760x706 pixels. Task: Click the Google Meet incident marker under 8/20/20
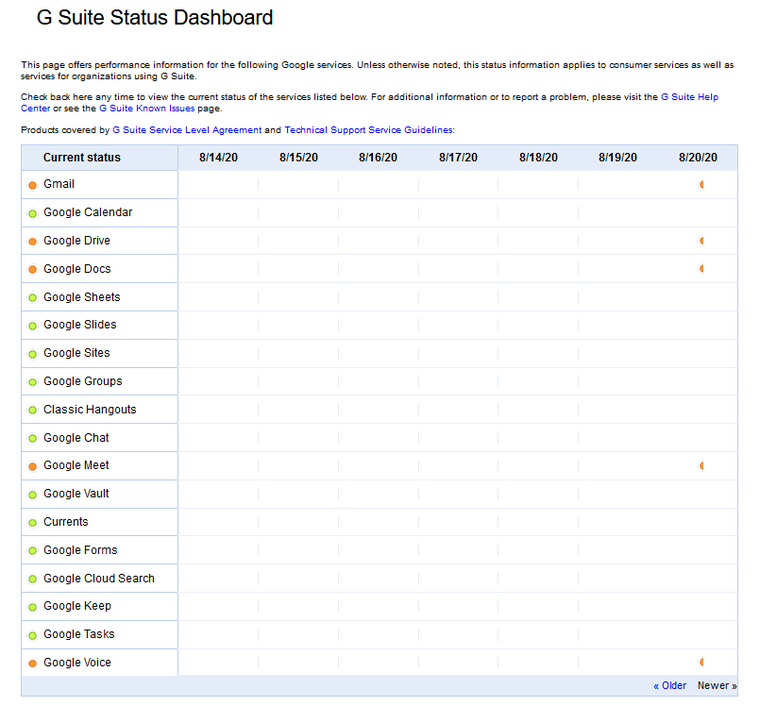702,466
